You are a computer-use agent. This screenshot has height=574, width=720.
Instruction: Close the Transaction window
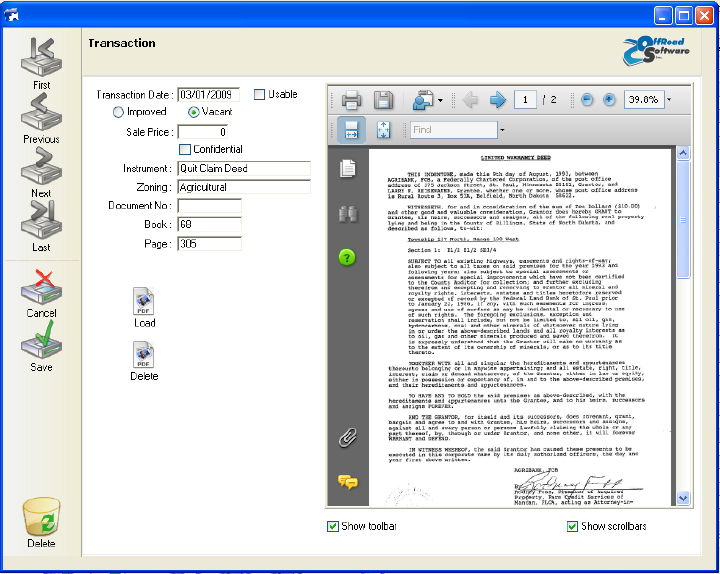(704, 16)
